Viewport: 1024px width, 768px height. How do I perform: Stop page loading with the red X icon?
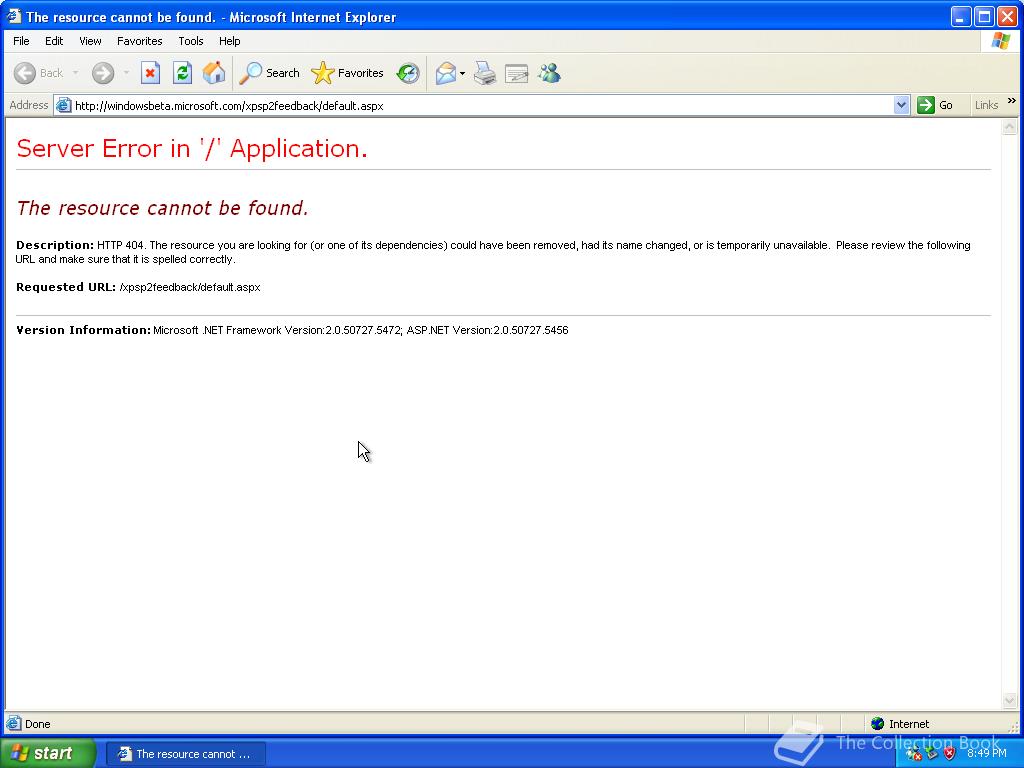[x=151, y=73]
